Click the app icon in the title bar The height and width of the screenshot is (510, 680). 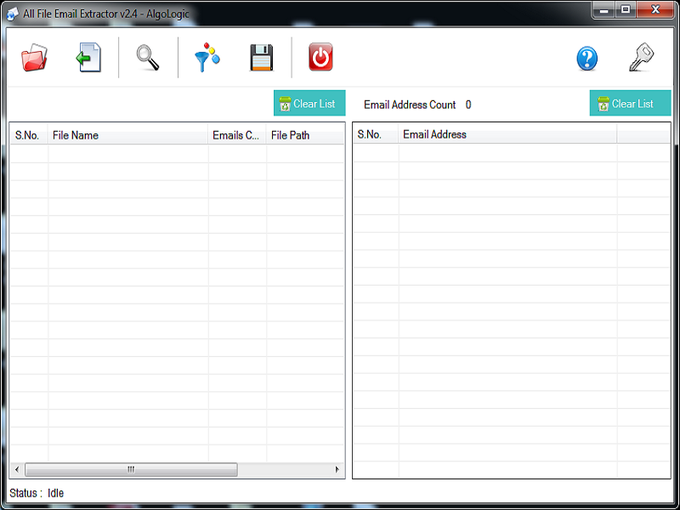tap(13, 14)
